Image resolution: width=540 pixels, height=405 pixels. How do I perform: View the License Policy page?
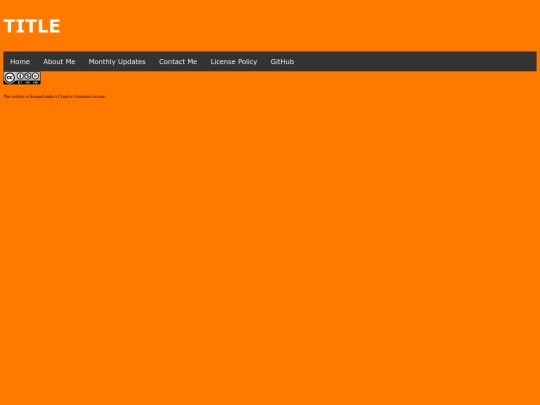234,62
